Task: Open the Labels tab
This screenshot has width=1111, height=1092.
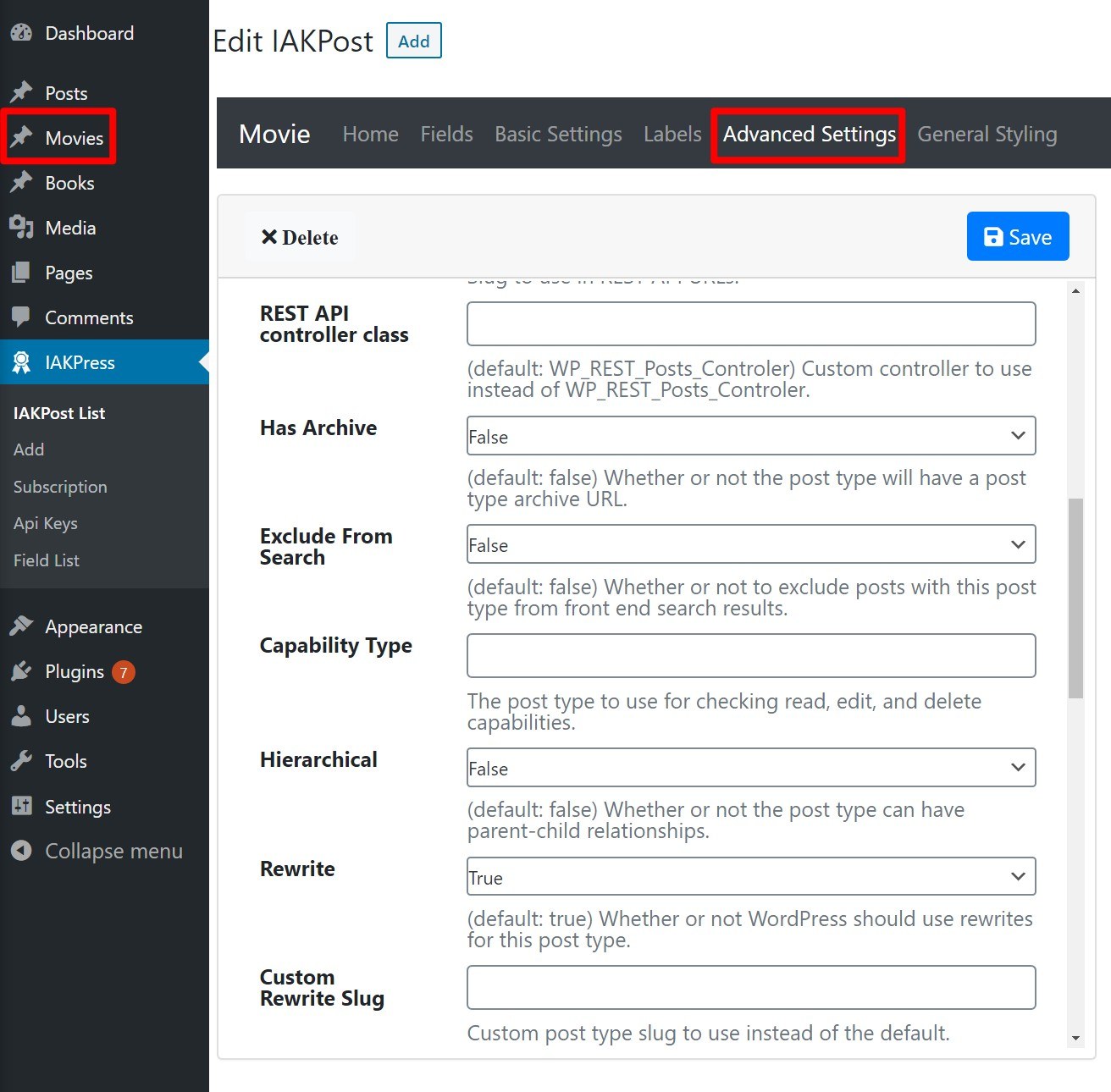Action: click(672, 134)
